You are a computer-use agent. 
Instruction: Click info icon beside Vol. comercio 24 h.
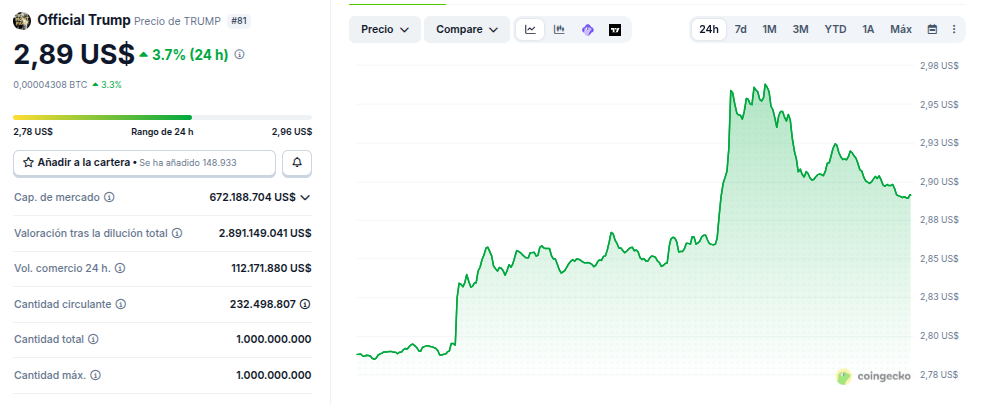point(120,269)
